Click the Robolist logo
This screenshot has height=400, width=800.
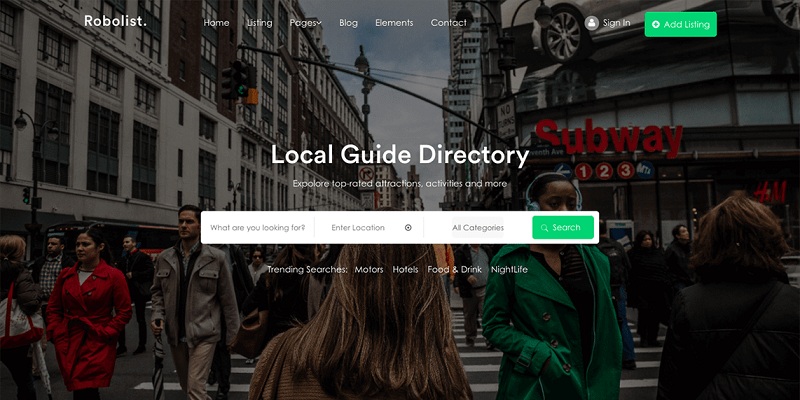(115, 21)
